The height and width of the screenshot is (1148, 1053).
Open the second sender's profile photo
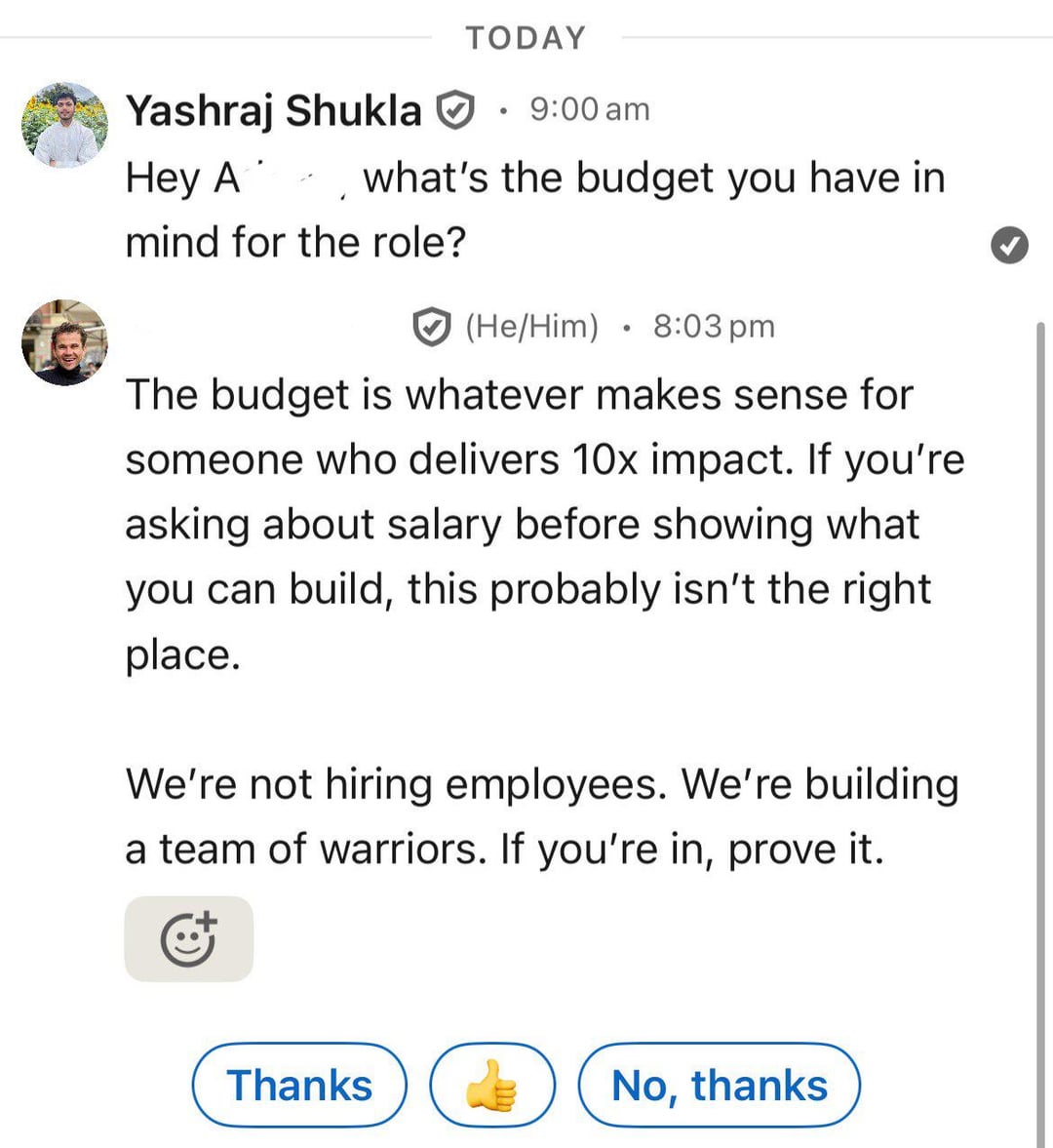pyautogui.click(x=64, y=342)
